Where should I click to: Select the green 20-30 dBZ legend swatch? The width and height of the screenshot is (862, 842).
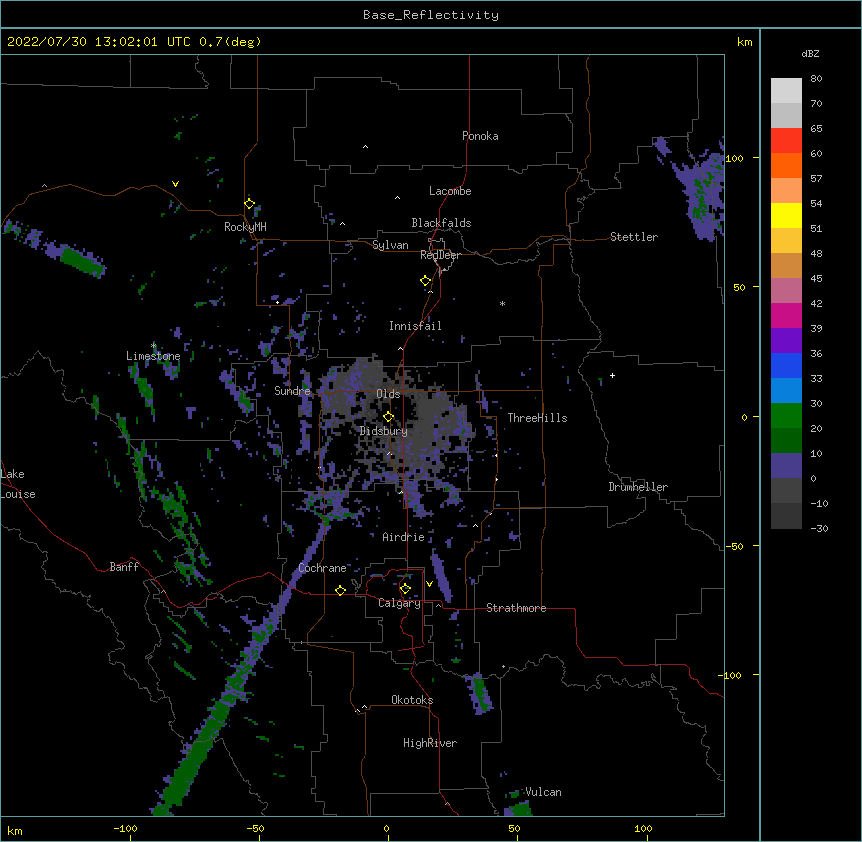tap(786, 416)
